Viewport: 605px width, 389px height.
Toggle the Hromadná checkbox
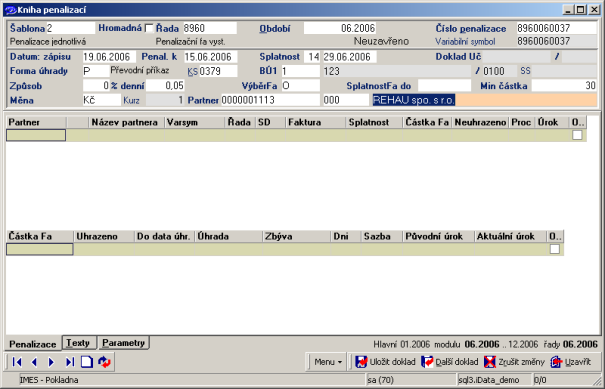pos(149,28)
